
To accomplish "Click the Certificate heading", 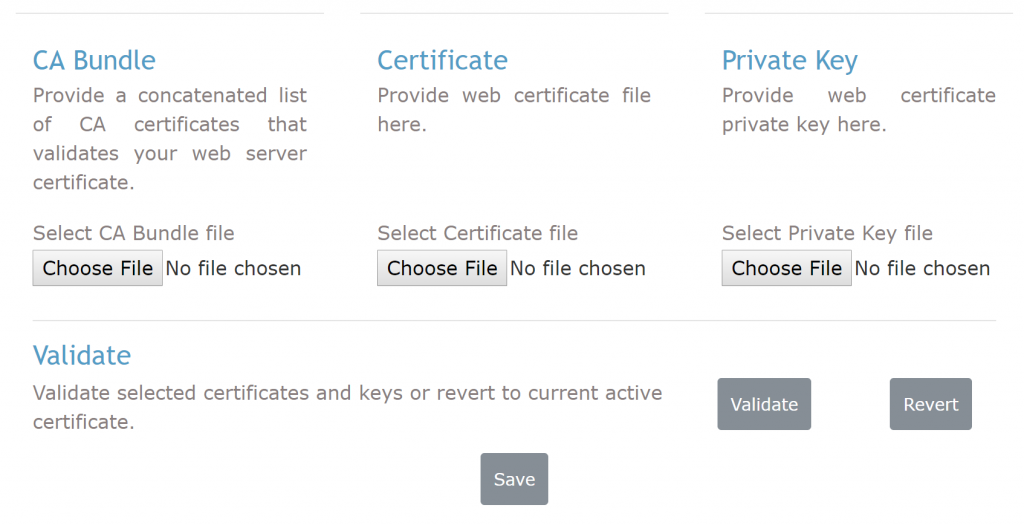I will point(443,60).
